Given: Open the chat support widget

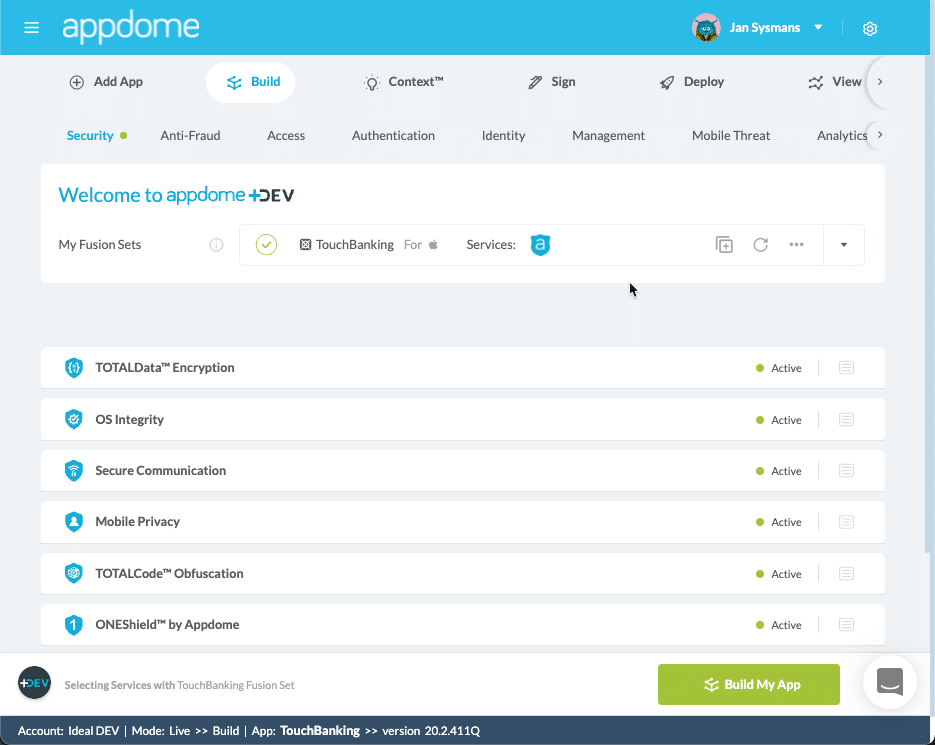Looking at the screenshot, I should 890,682.
